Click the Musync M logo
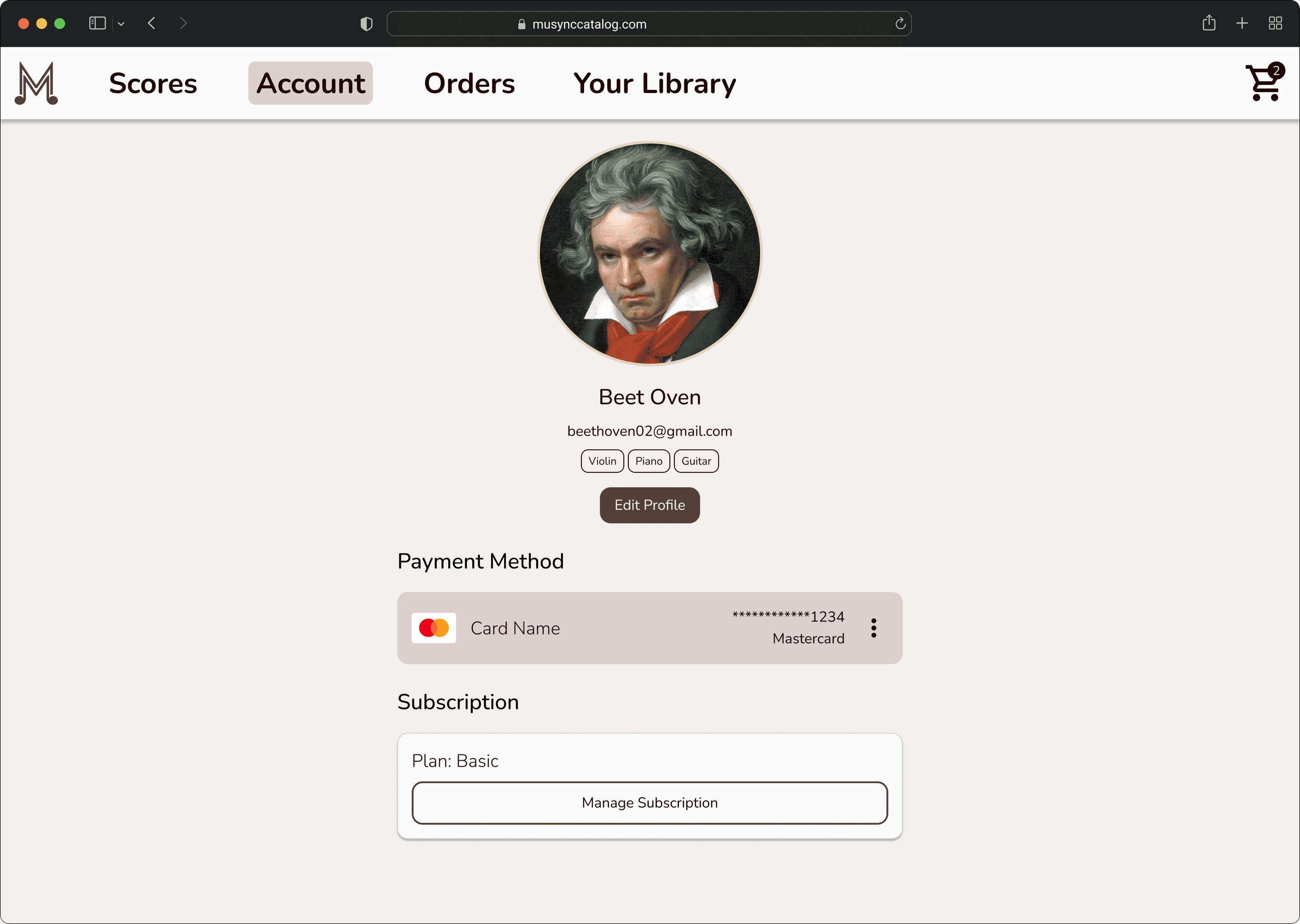This screenshot has width=1300, height=924. (x=37, y=83)
